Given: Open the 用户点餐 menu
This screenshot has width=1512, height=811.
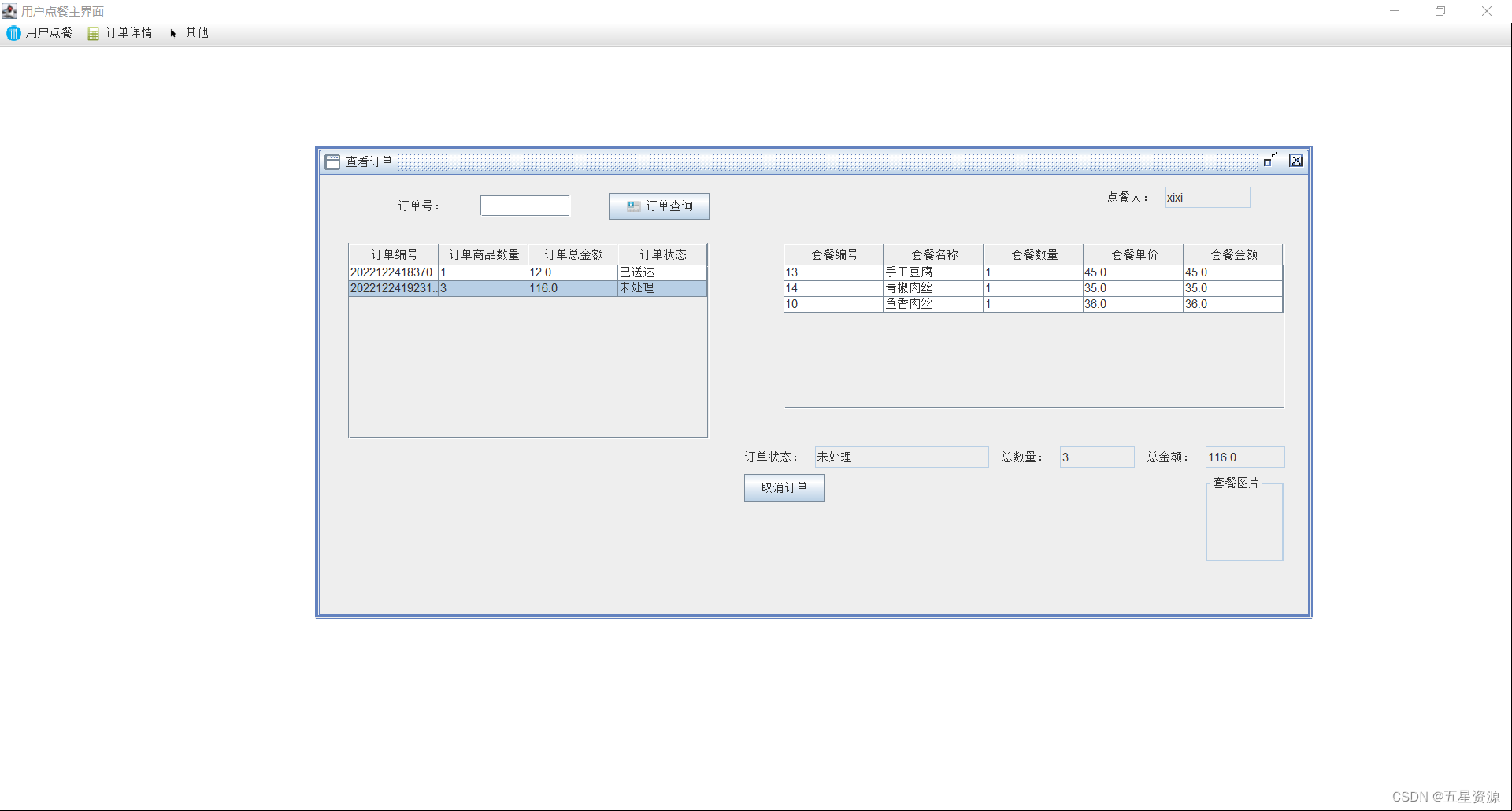Looking at the screenshot, I should [39, 33].
